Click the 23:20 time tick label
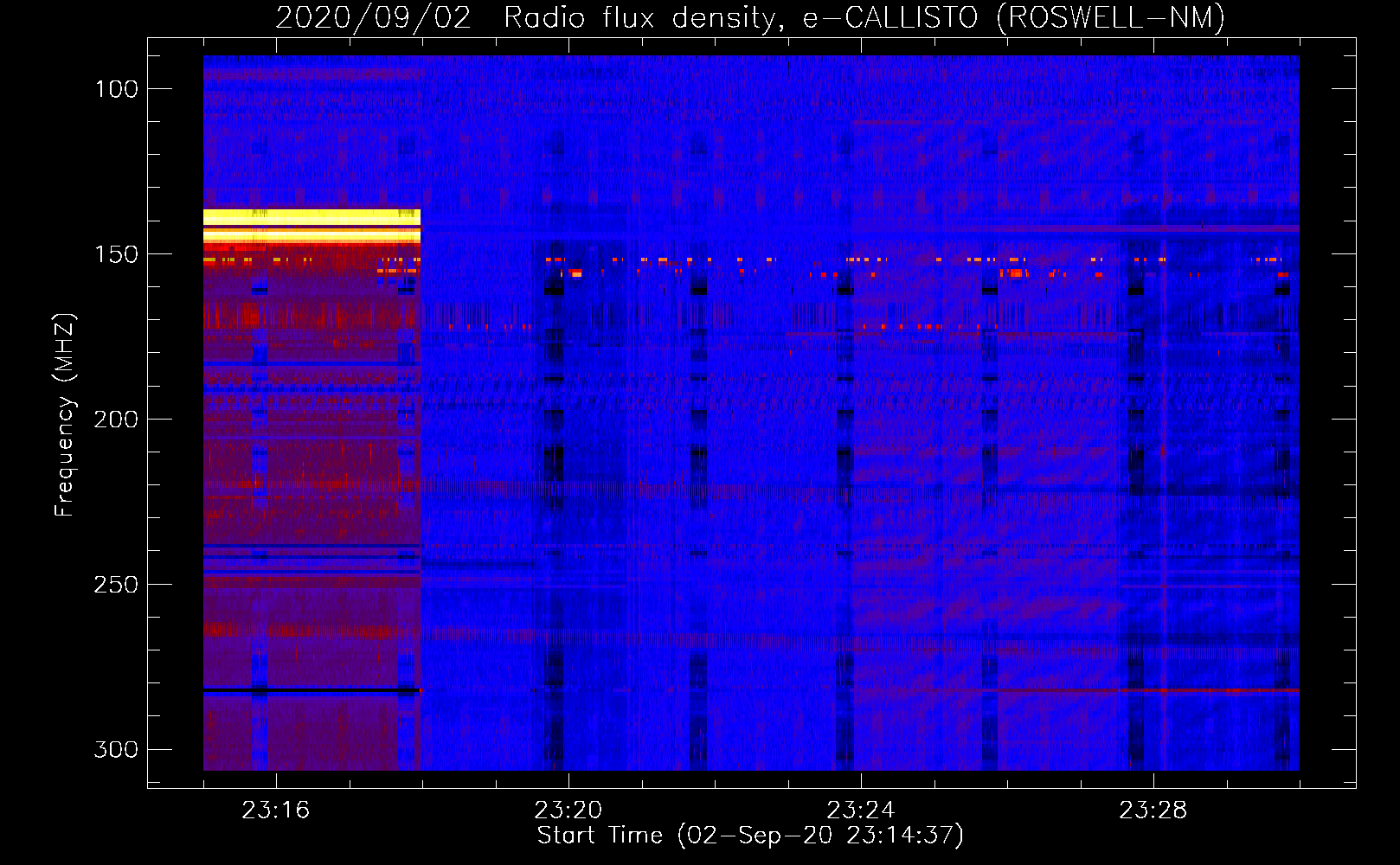Viewport: 1400px width, 865px height. tap(568, 810)
